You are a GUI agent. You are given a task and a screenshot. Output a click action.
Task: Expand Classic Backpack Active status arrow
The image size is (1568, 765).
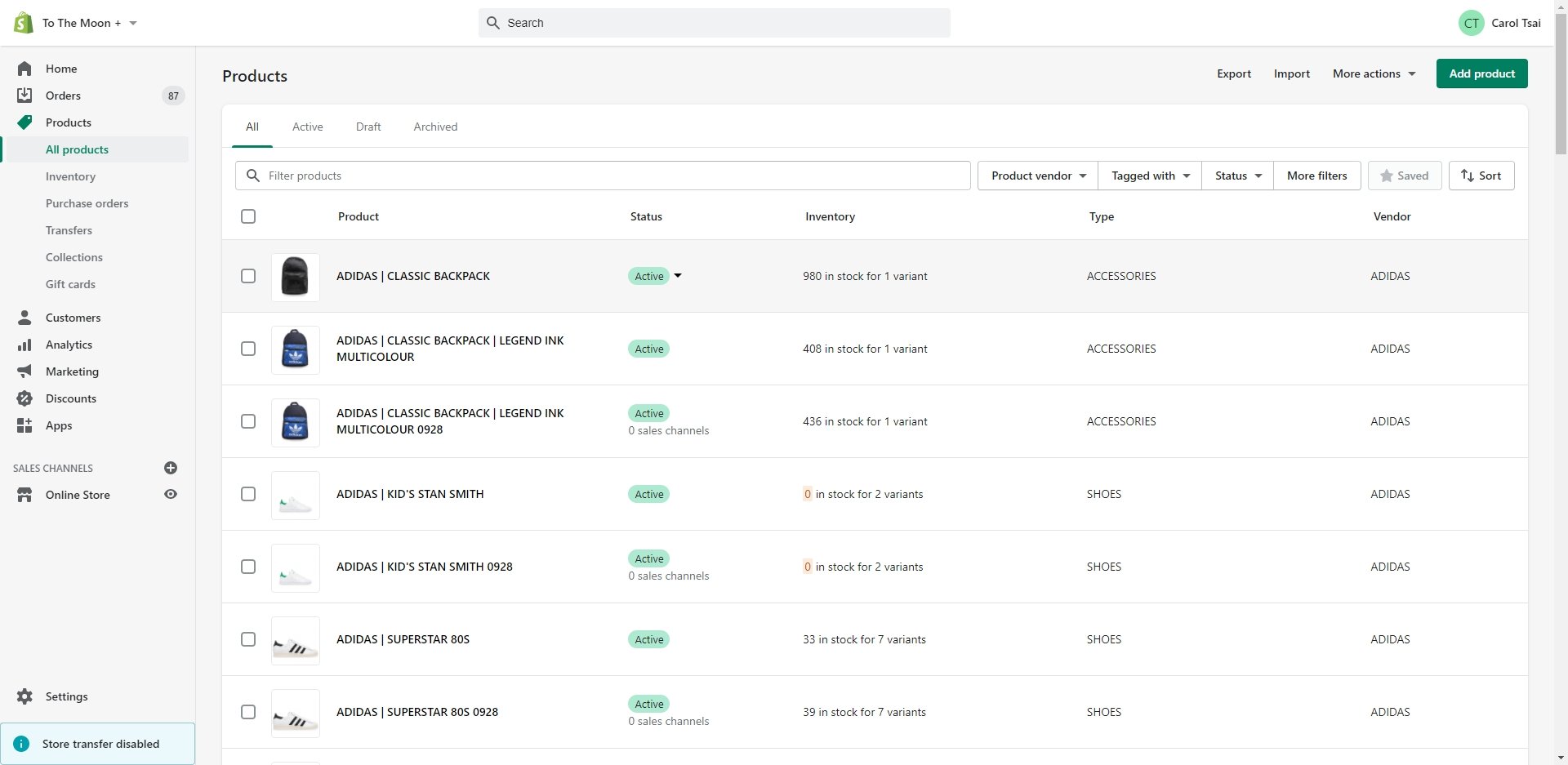[678, 276]
